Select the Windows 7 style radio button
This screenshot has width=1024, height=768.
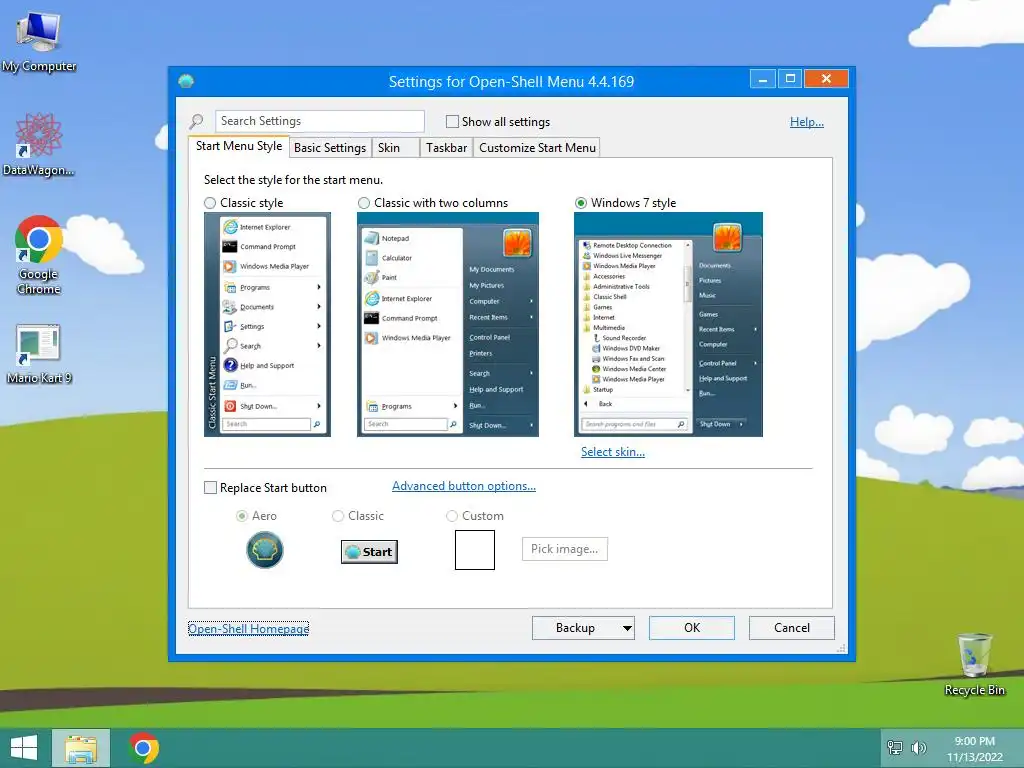[581, 203]
